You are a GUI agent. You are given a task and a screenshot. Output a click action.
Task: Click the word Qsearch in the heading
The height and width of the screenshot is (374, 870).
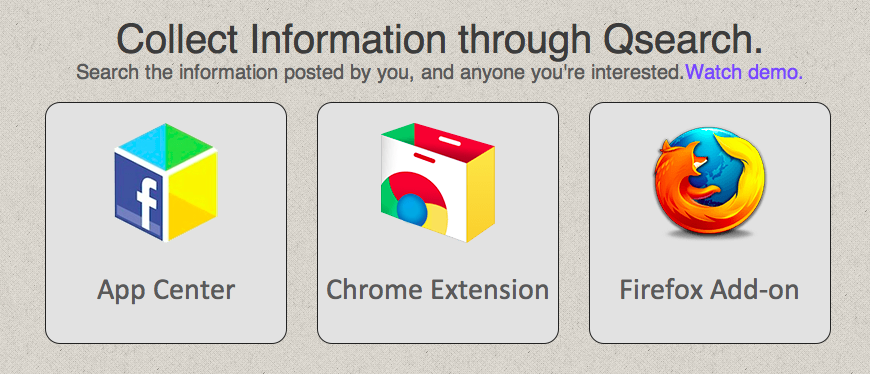point(681,40)
